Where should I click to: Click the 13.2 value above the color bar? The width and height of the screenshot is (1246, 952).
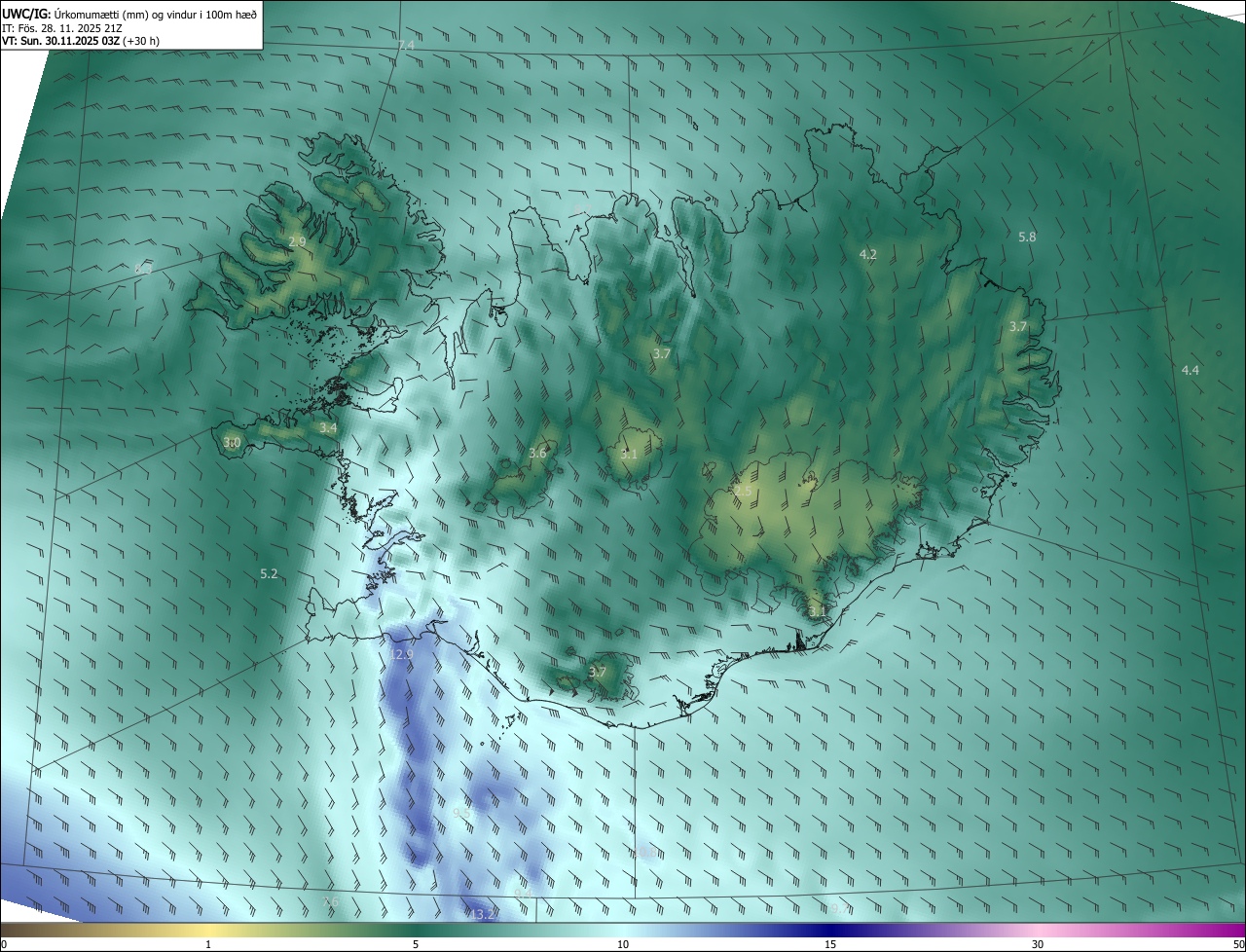click(483, 914)
